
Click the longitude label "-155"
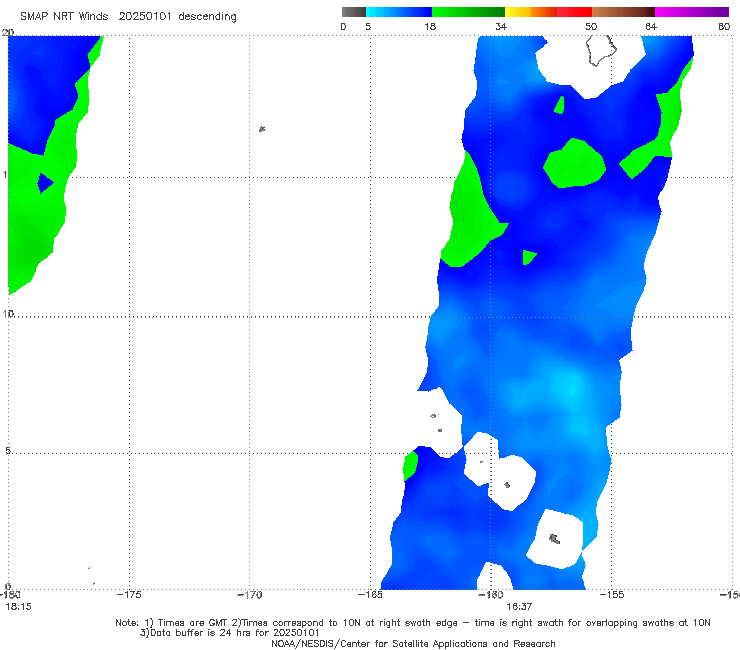click(x=612, y=595)
